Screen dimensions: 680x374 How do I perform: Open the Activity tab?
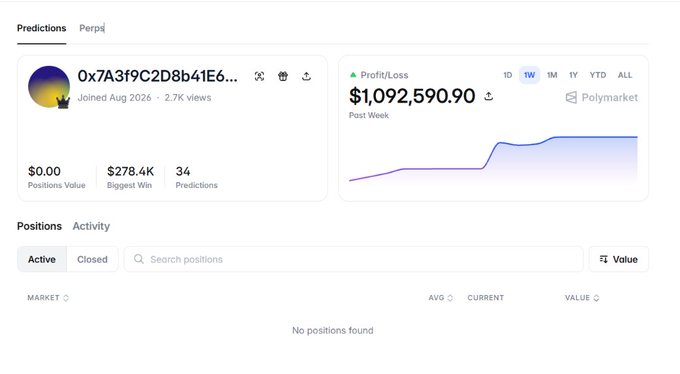coord(91,226)
